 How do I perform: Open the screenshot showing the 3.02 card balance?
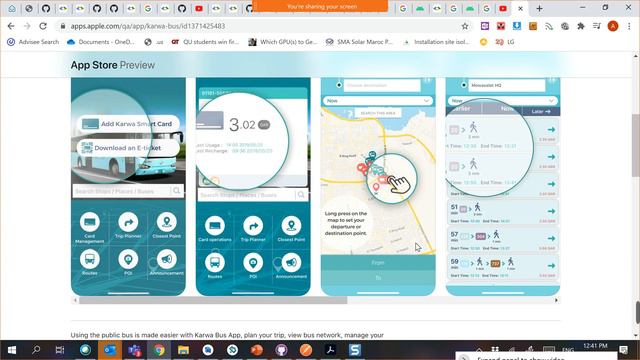coord(253,186)
